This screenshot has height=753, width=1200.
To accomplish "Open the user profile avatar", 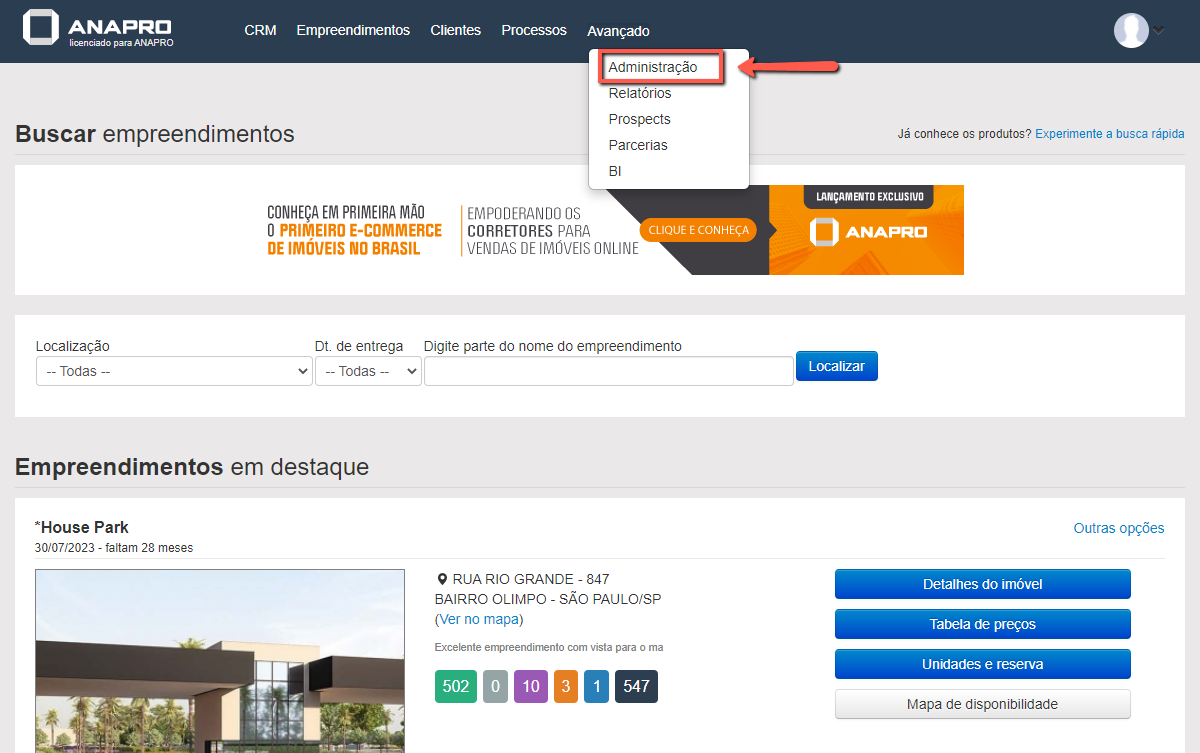I will pos(1131,30).
